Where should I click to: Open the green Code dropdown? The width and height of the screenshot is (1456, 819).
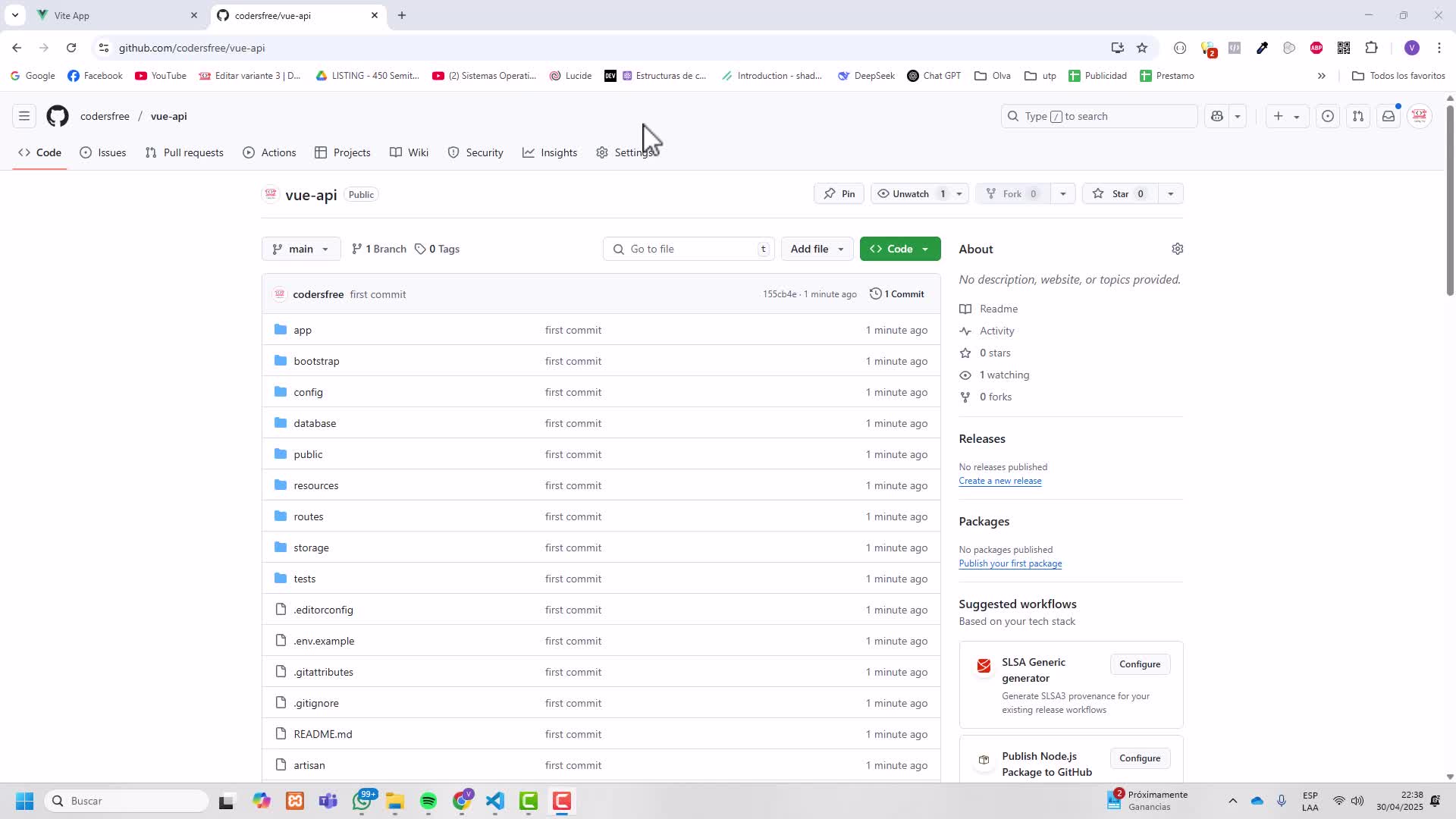click(x=899, y=249)
